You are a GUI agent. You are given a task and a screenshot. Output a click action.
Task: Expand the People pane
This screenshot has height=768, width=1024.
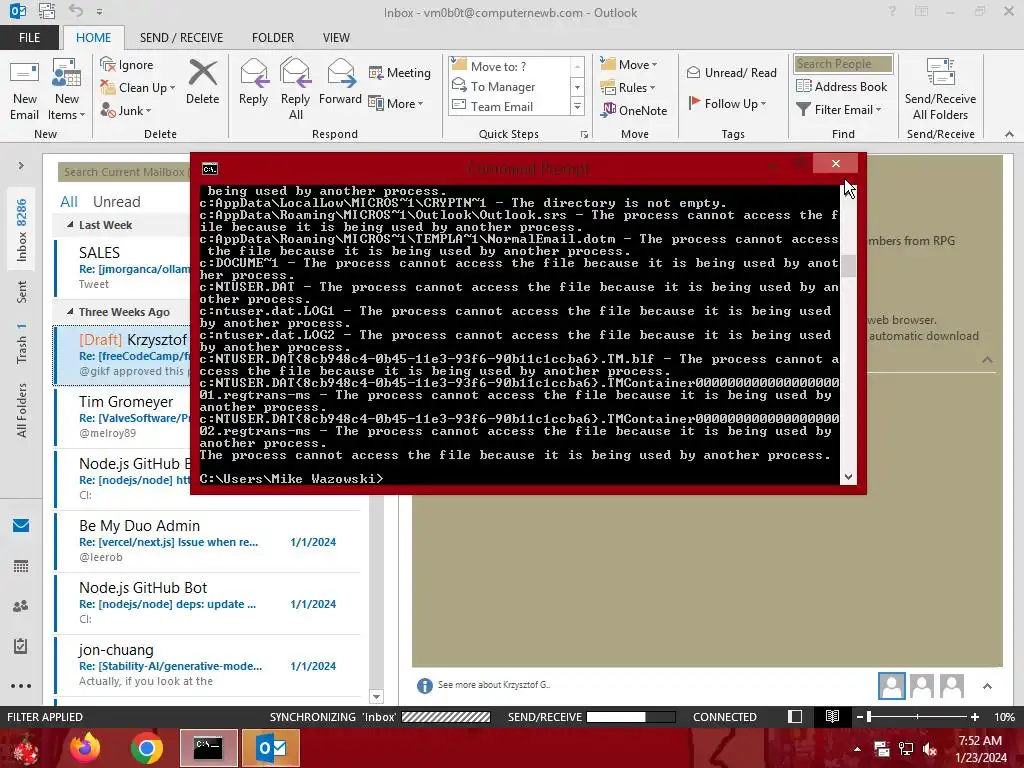coord(987,686)
